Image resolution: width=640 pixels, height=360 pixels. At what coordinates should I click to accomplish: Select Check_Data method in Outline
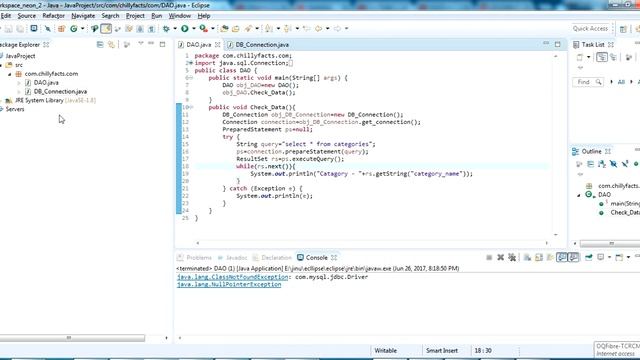coord(625,213)
